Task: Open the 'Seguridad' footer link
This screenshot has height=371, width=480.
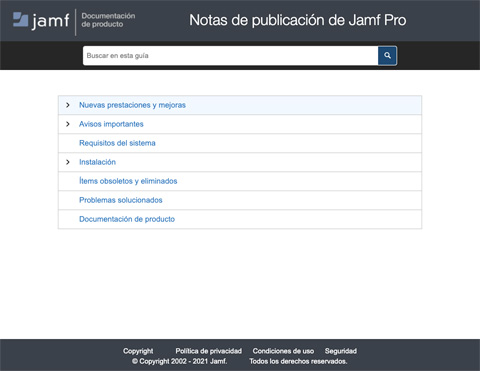Action: [341, 351]
